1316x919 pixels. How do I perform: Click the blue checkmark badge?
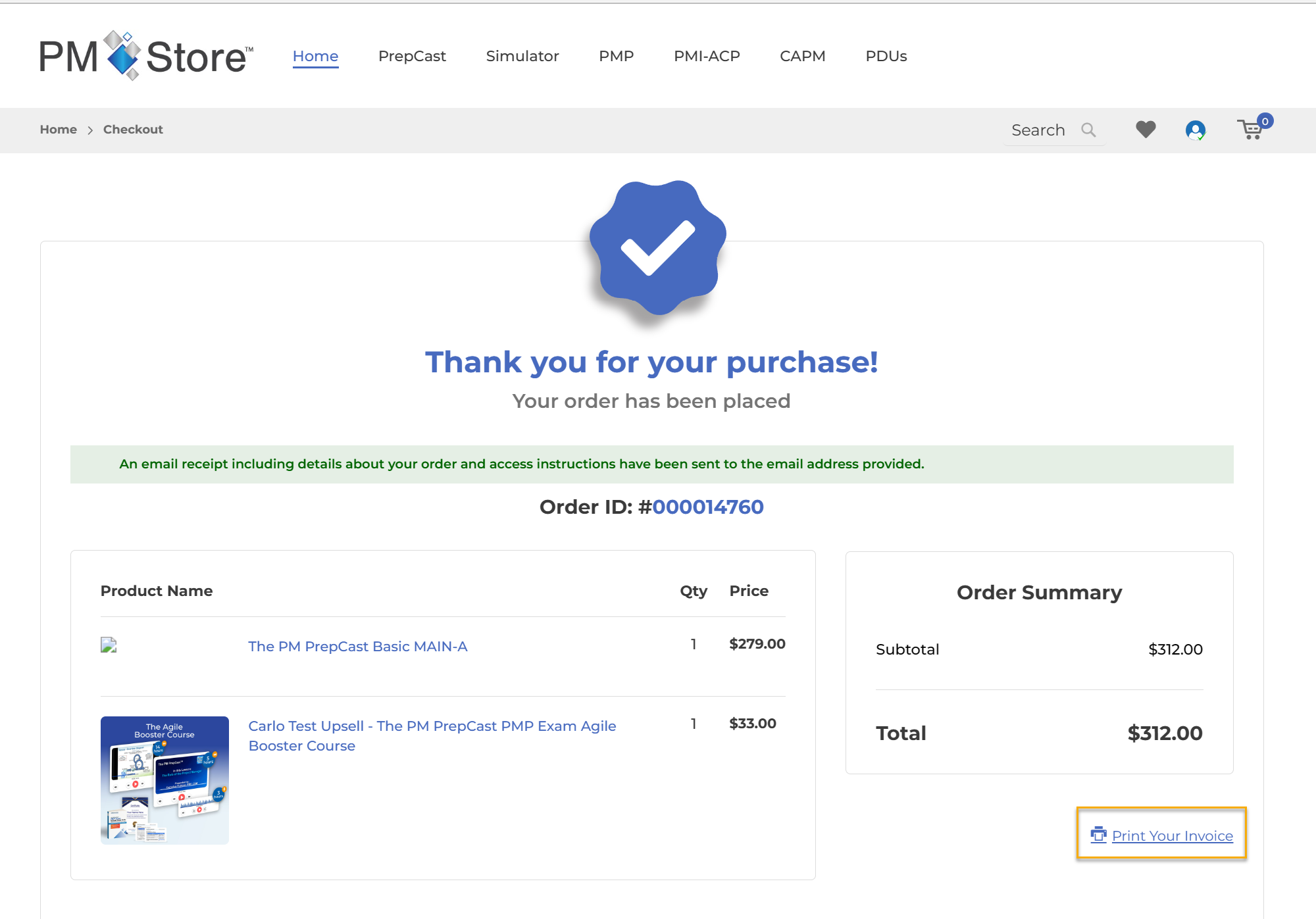point(658,248)
